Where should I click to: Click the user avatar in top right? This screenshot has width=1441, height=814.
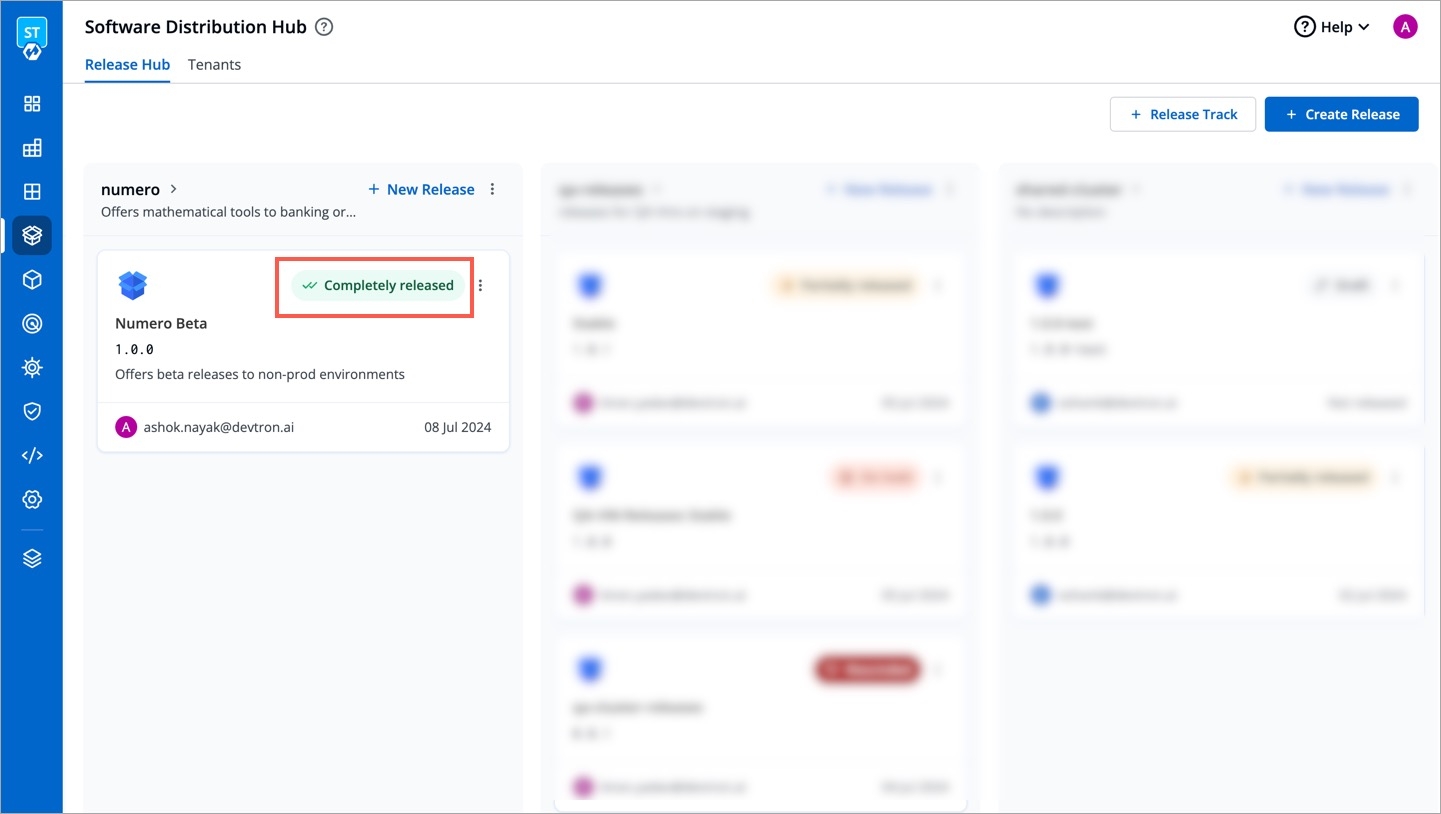pyautogui.click(x=1405, y=27)
